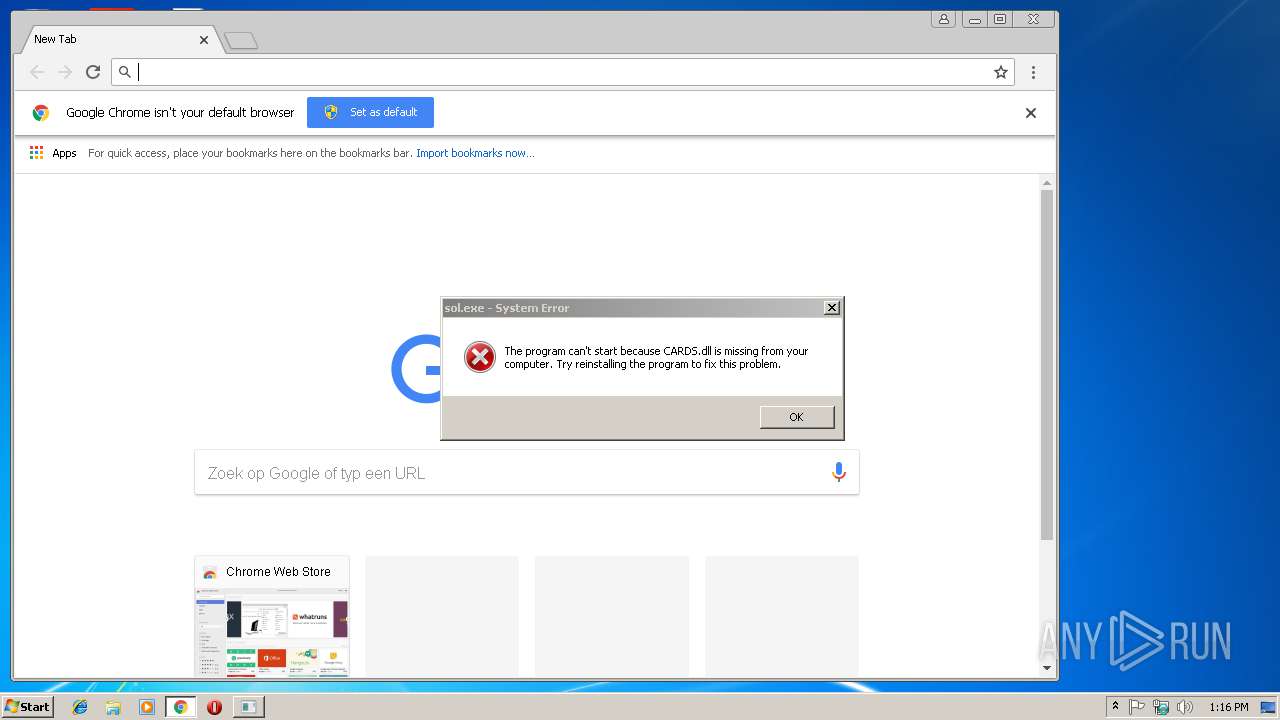This screenshot has width=1280, height=720.
Task: Open a new tab with the tab button
Action: tap(241, 41)
